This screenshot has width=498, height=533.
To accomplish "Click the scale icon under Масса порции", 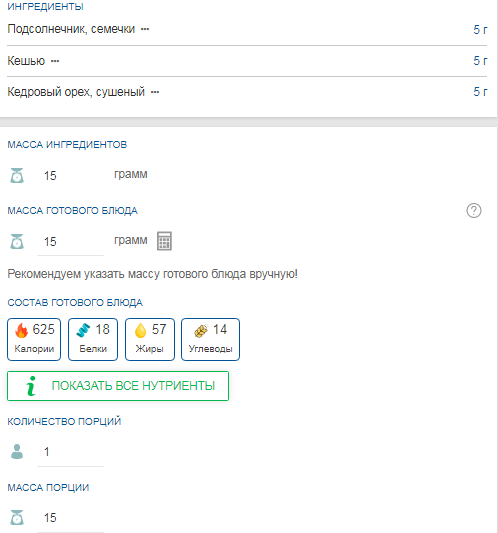I will (17, 517).
